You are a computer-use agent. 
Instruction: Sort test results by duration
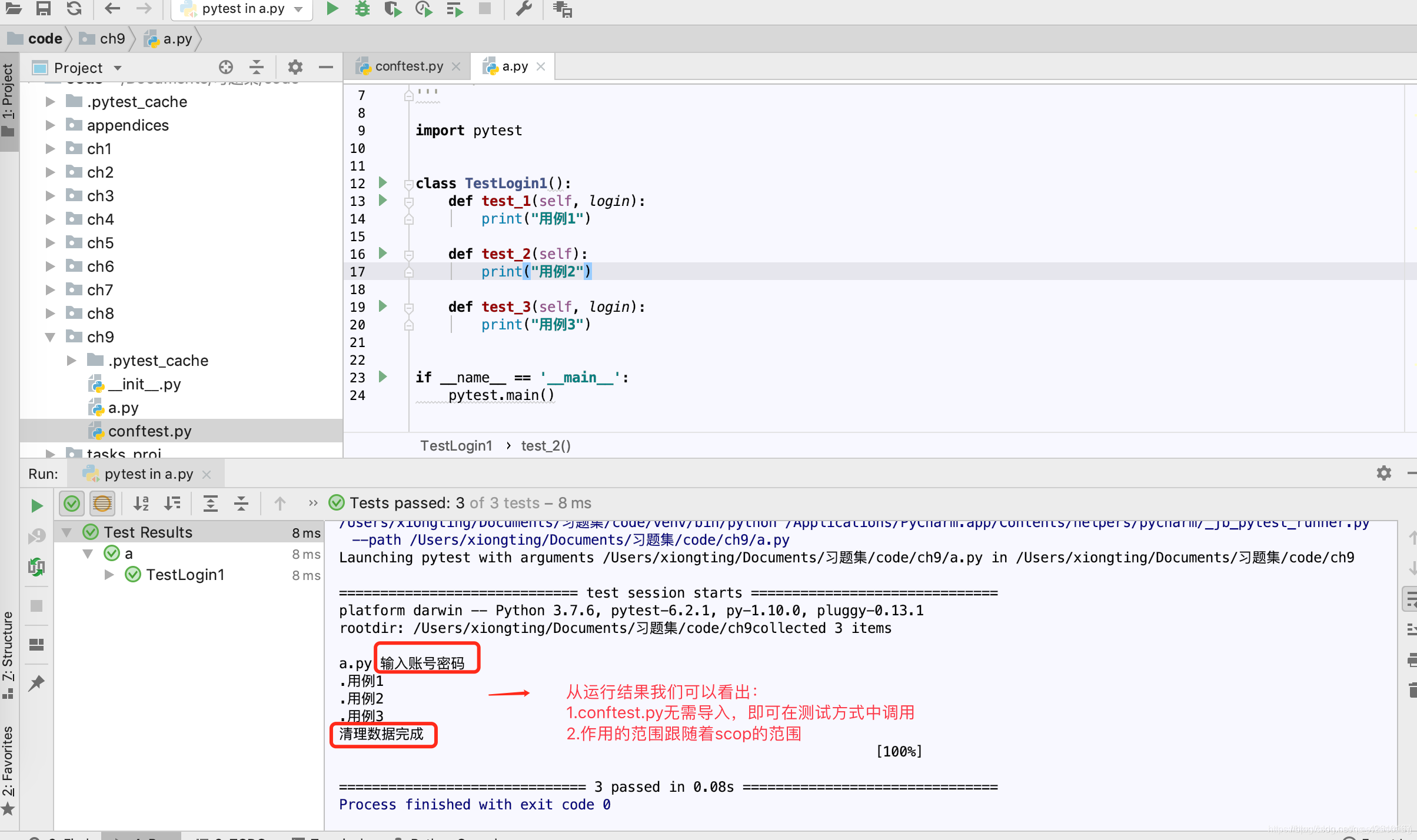pos(173,504)
